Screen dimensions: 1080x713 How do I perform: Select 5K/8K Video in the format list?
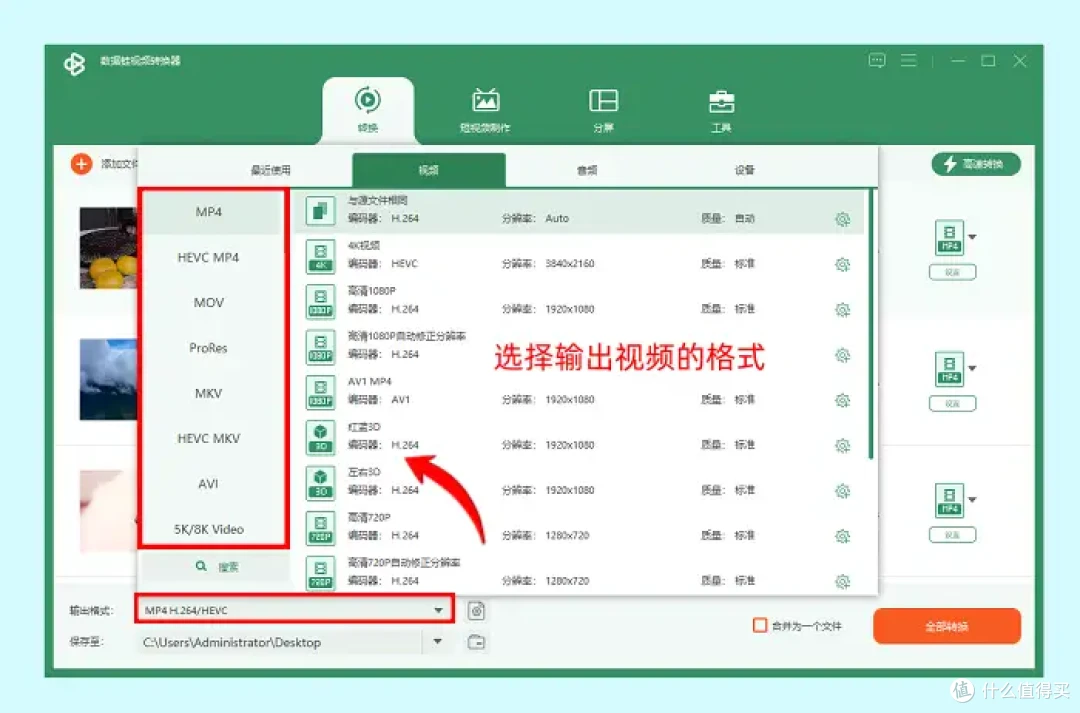[209, 529]
